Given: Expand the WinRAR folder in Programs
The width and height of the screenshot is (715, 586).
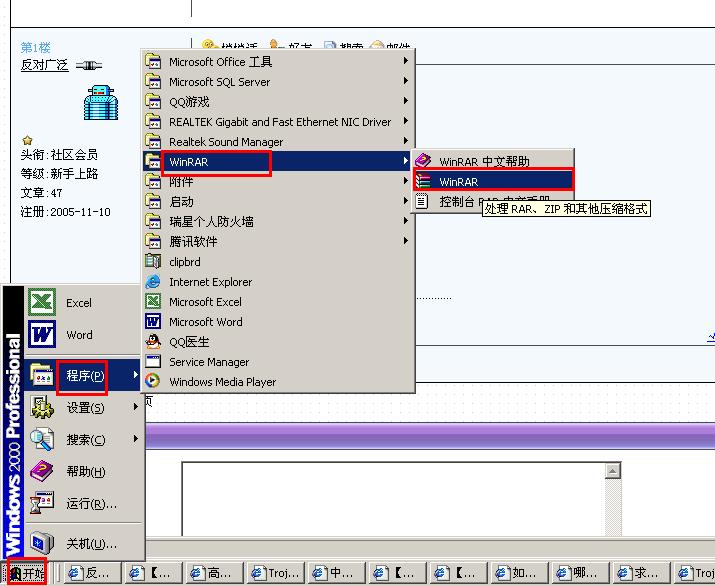Looking at the screenshot, I should [x=278, y=161].
